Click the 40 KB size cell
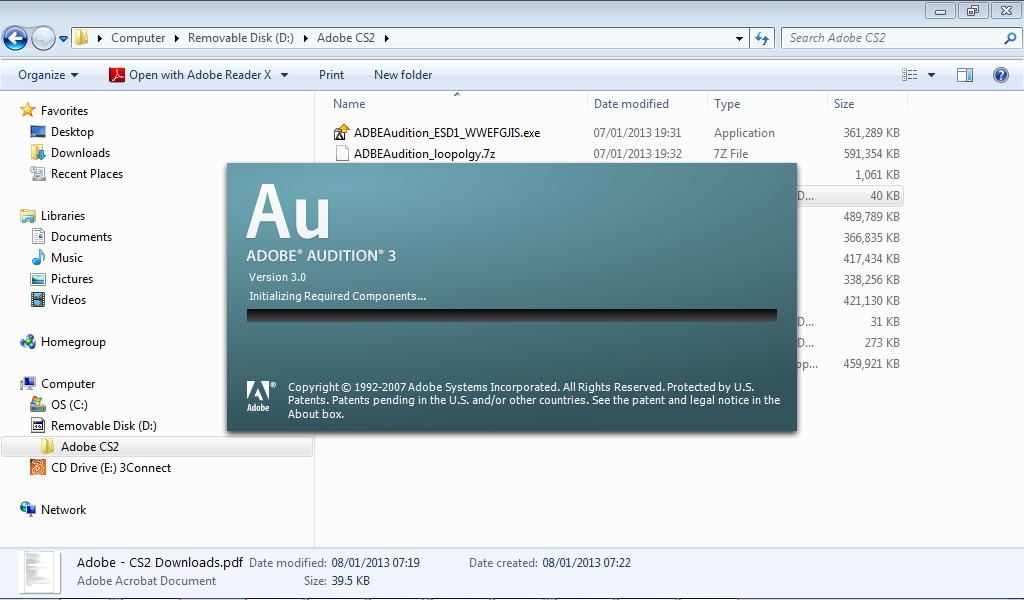1024x600 pixels. (885, 196)
